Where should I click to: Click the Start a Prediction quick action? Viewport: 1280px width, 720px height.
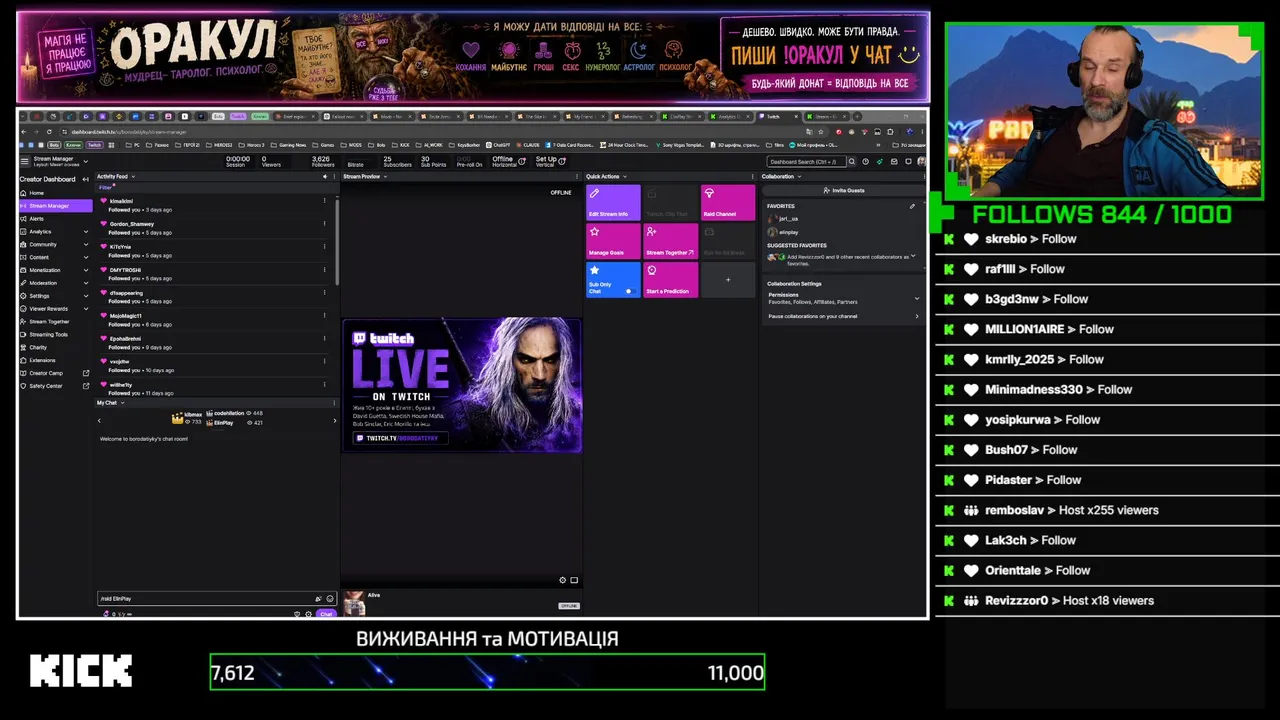click(671, 280)
